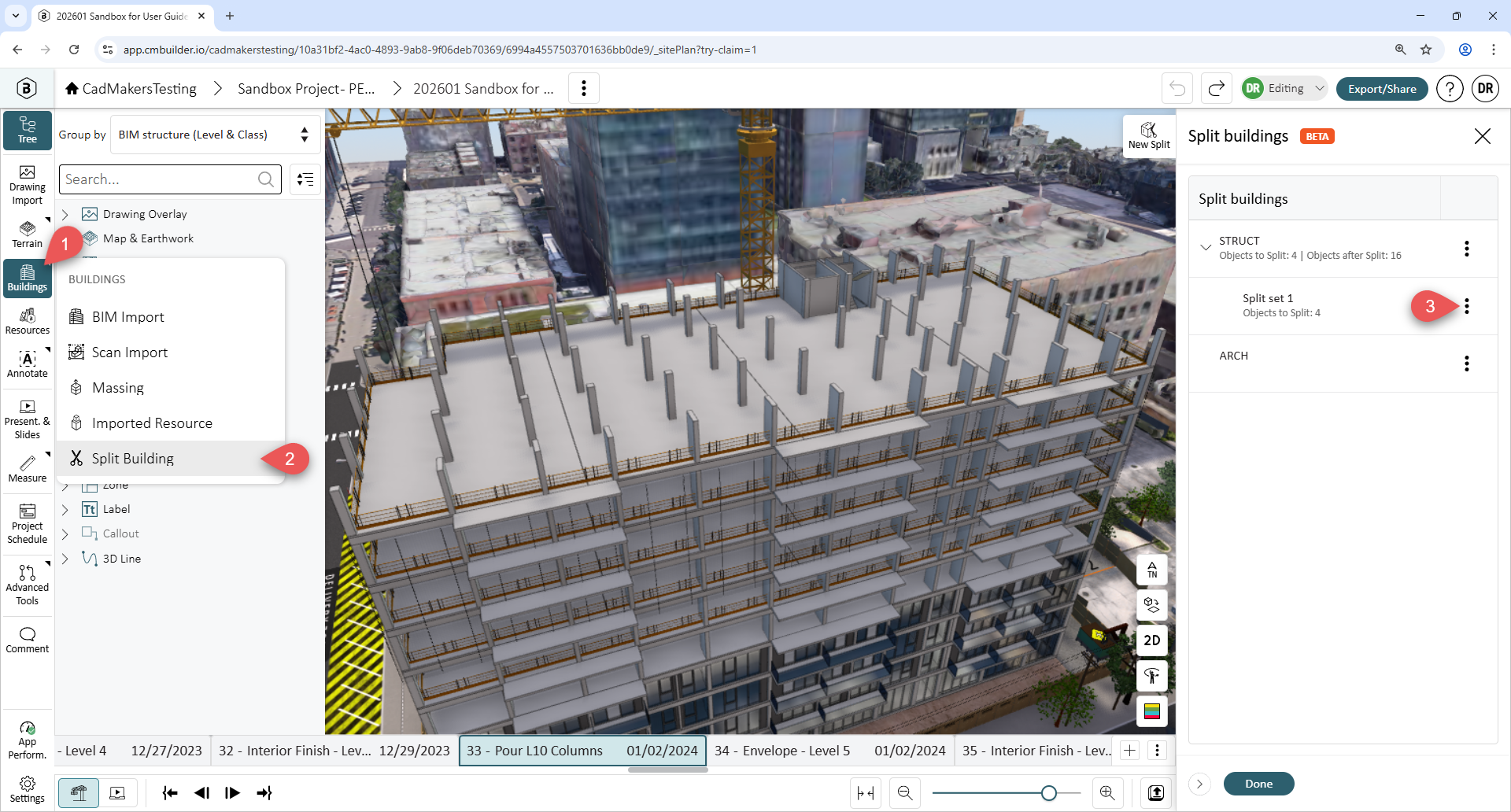Click the True North compass button

pyautogui.click(x=1152, y=570)
